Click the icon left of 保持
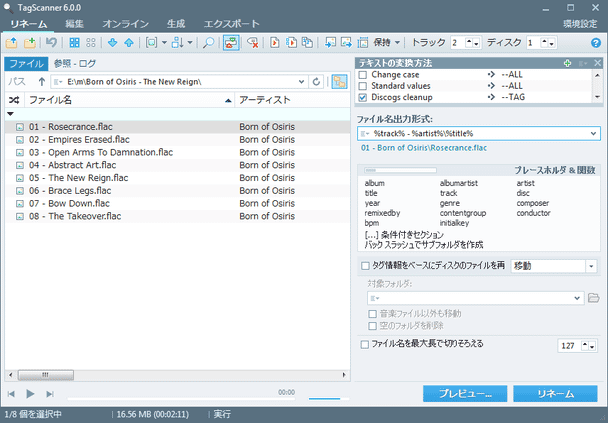This screenshot has width=608, height=423. [363, 43]
